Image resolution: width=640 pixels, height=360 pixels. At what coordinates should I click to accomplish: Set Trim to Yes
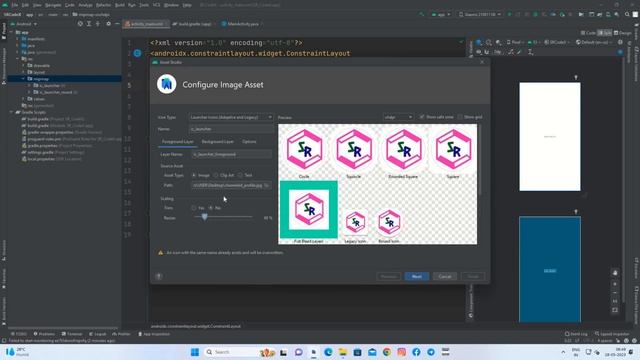193,208
